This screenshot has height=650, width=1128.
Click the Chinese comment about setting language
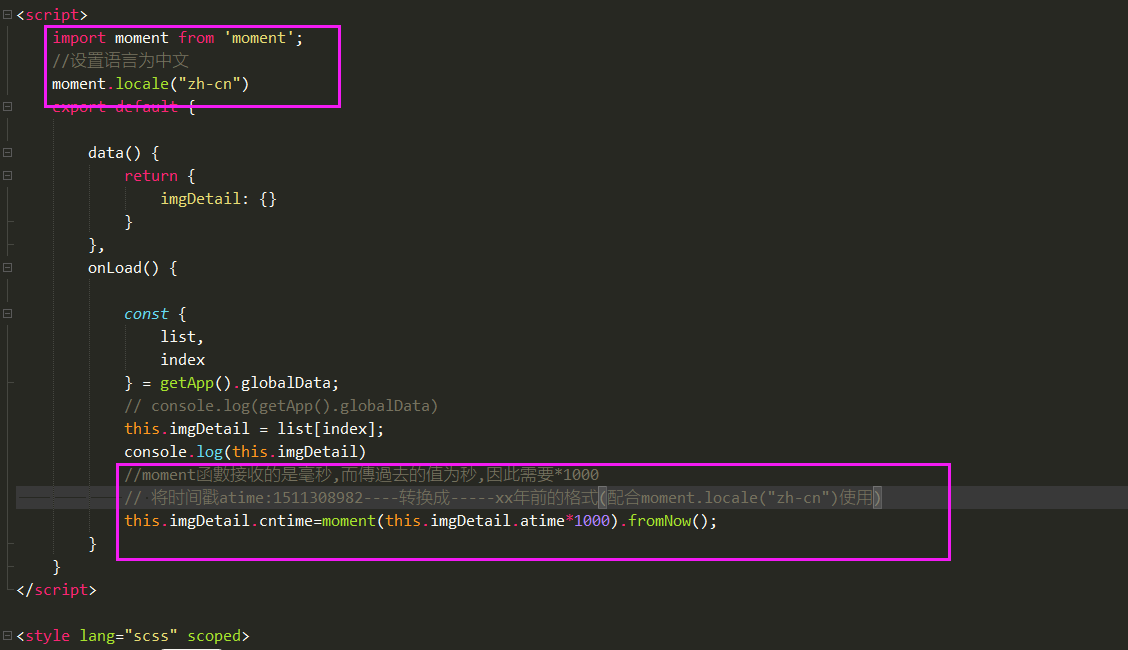120,60
